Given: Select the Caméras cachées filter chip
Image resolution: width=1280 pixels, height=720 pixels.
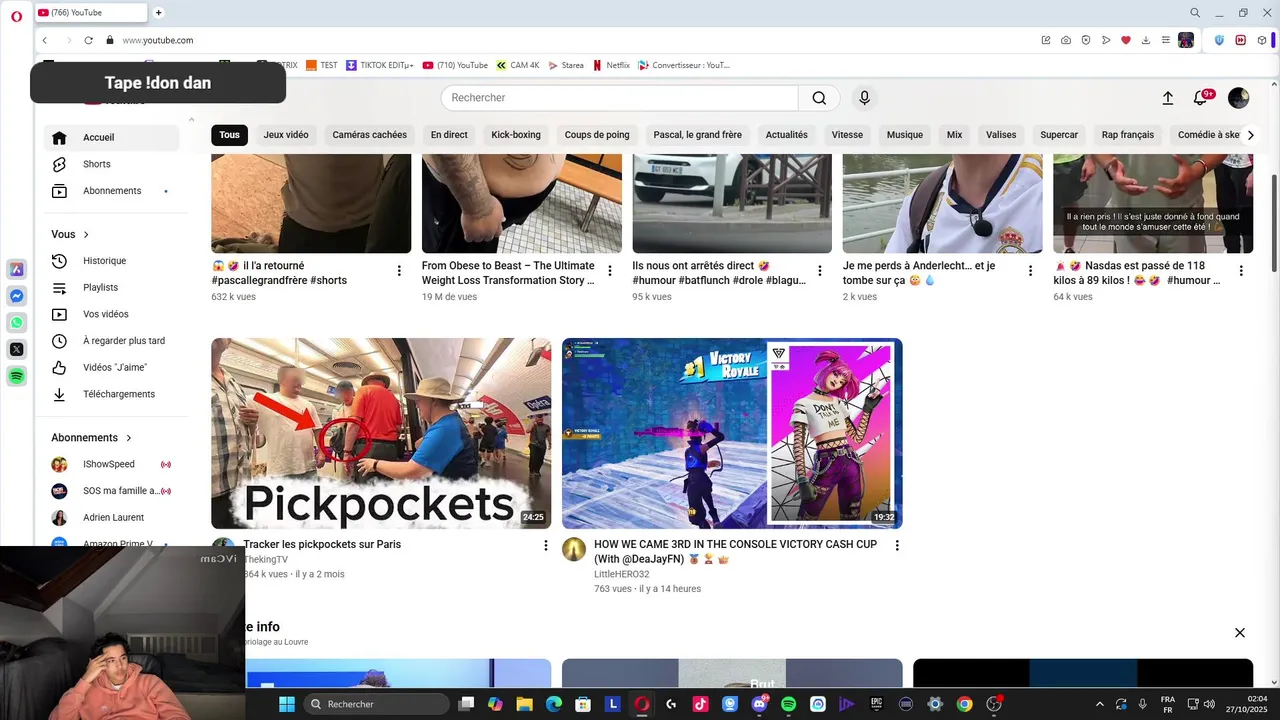Looking at the screenshot, I should (x=370, y=135).
